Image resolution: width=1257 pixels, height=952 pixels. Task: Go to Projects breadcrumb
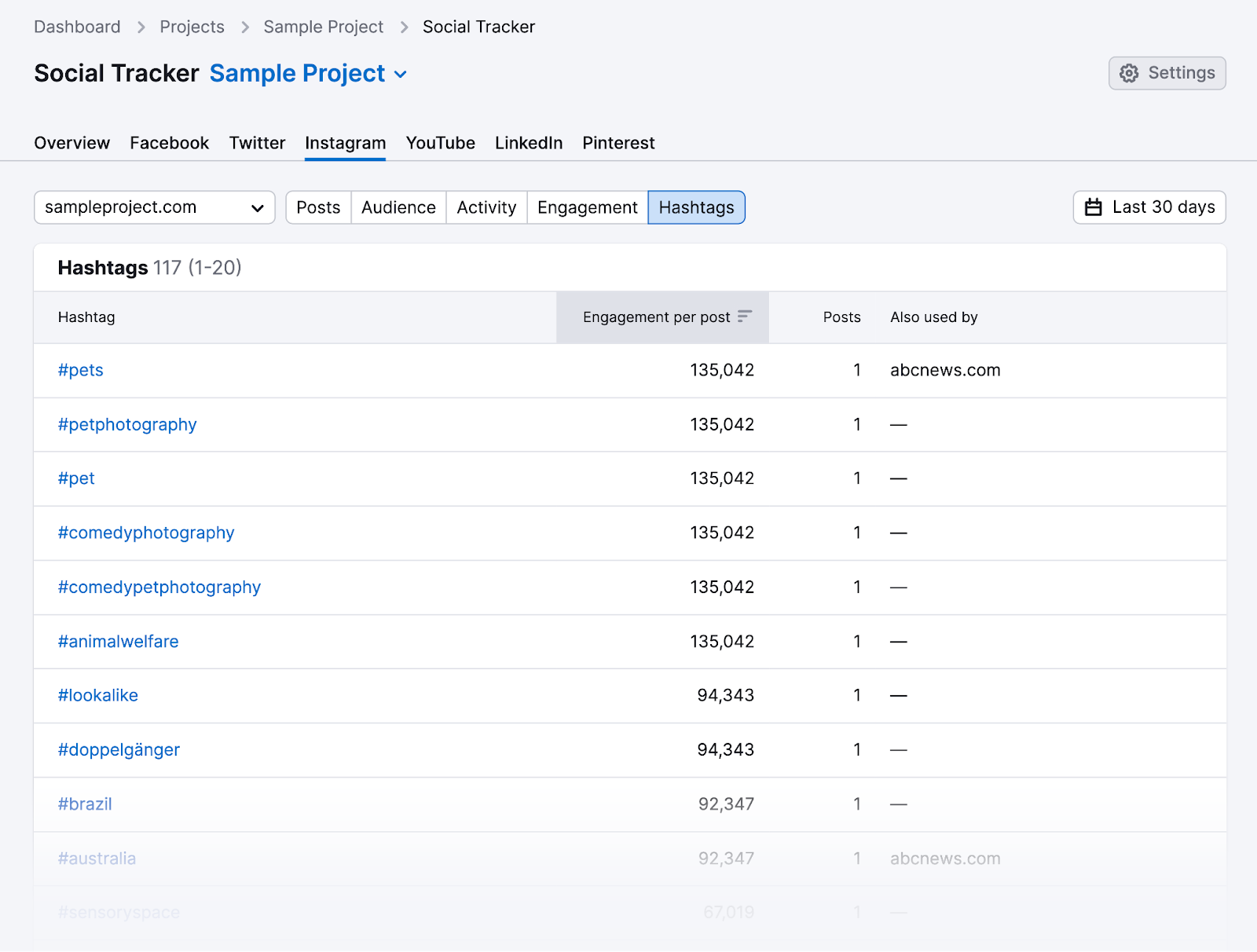click(192, 27)
